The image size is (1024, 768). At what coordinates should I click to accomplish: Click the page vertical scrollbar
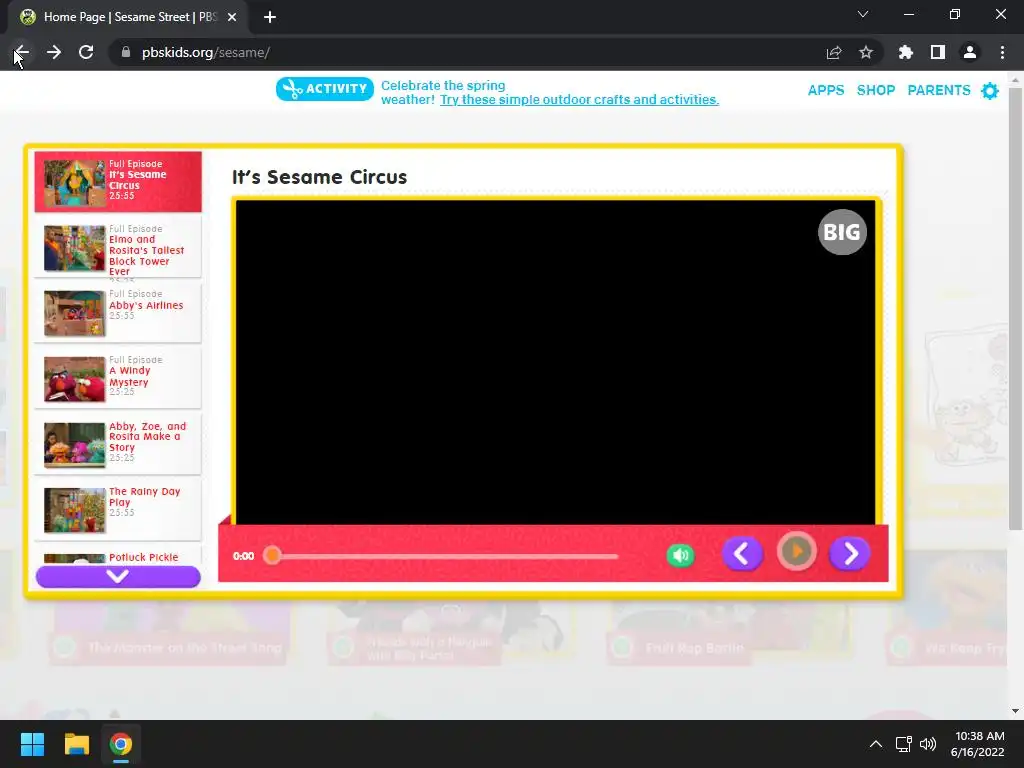(x=1015, y=308)
